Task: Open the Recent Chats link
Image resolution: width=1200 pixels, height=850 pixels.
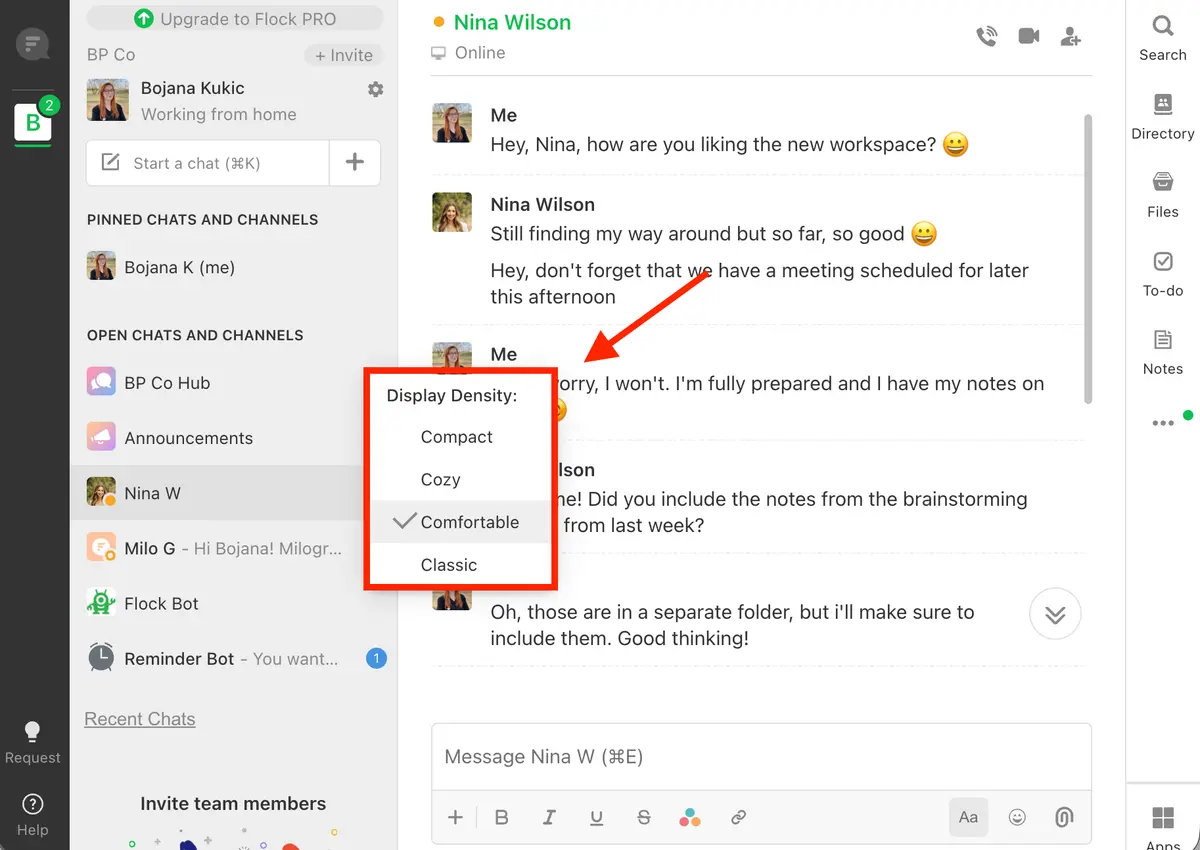Action: tap(139, 718)
